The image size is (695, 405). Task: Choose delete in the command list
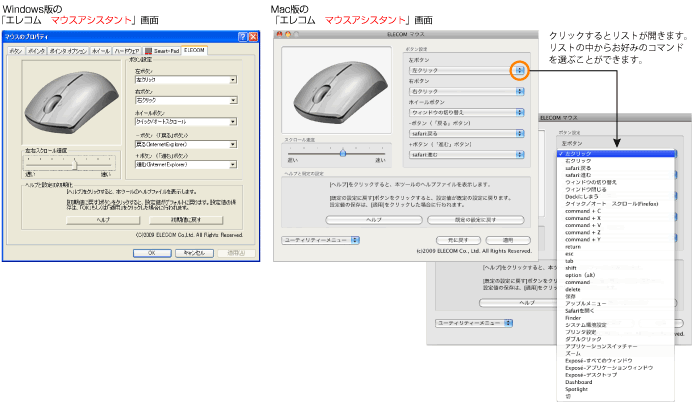tap(616, 289)
